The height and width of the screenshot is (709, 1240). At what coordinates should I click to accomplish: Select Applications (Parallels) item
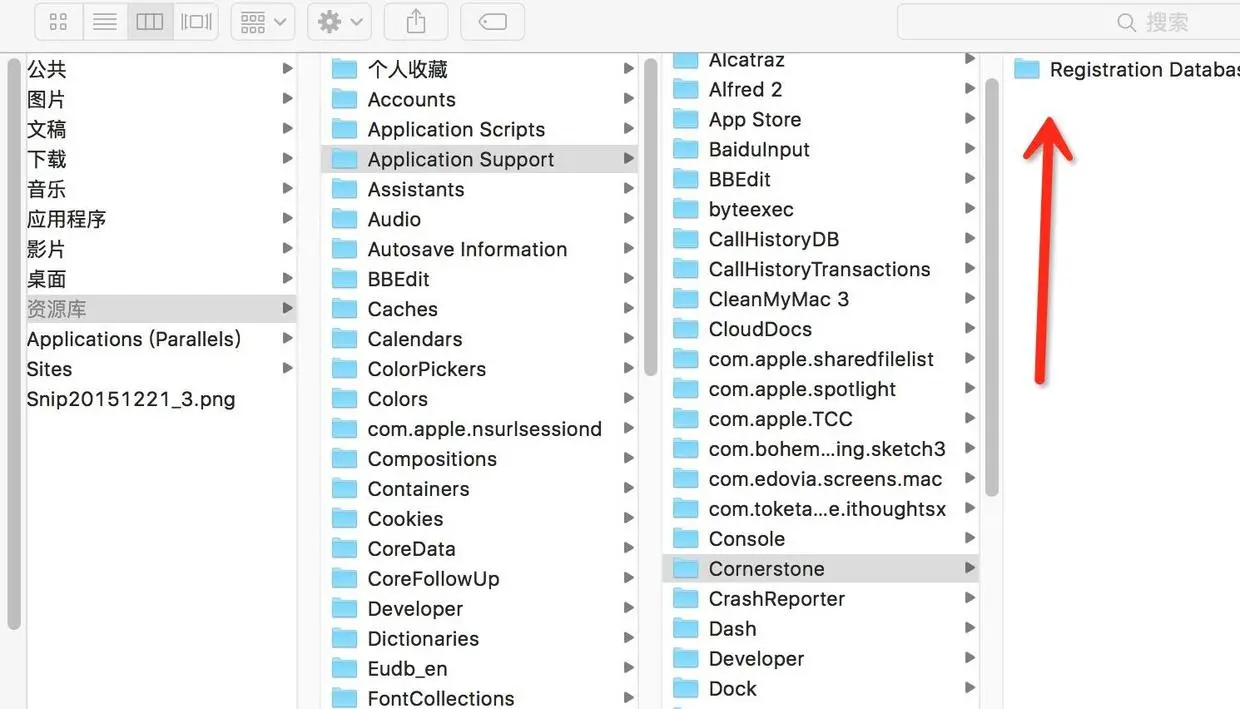click(x=134, y=339)
